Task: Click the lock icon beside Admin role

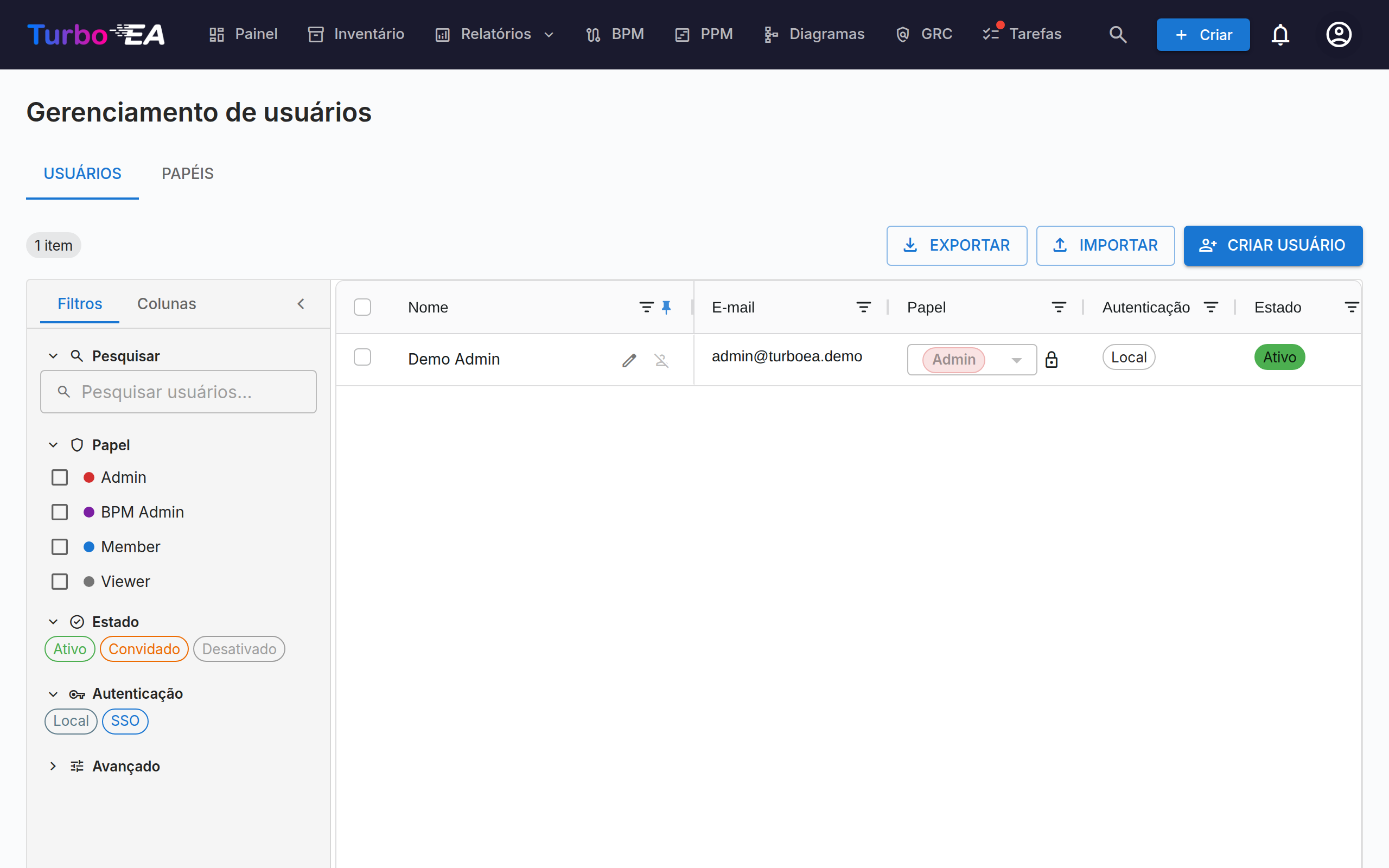Action: click(1051, 359)
